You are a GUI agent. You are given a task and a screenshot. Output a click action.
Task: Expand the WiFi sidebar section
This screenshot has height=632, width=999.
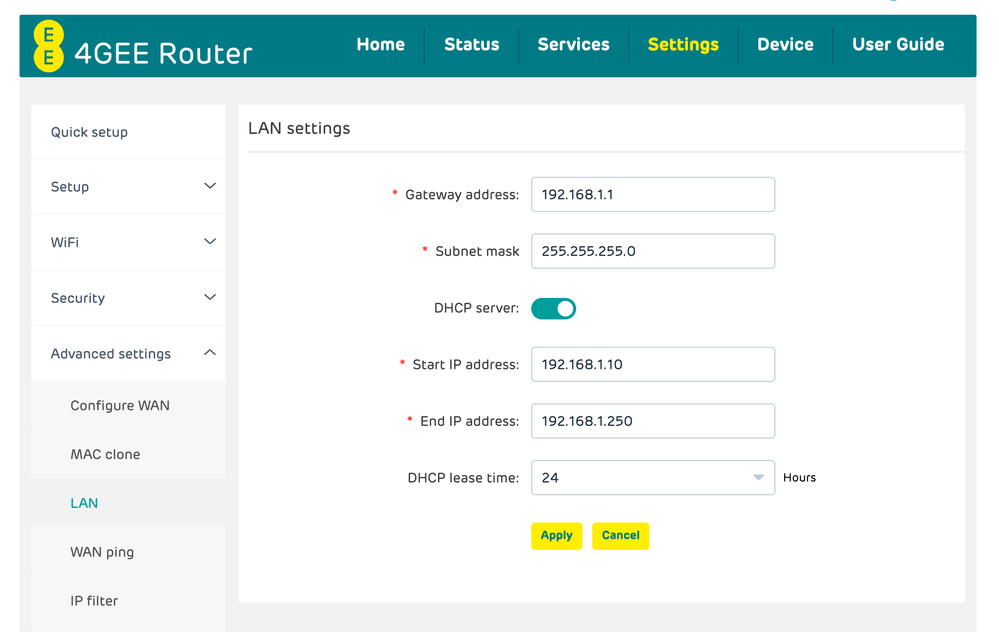(x=128, y=242)
